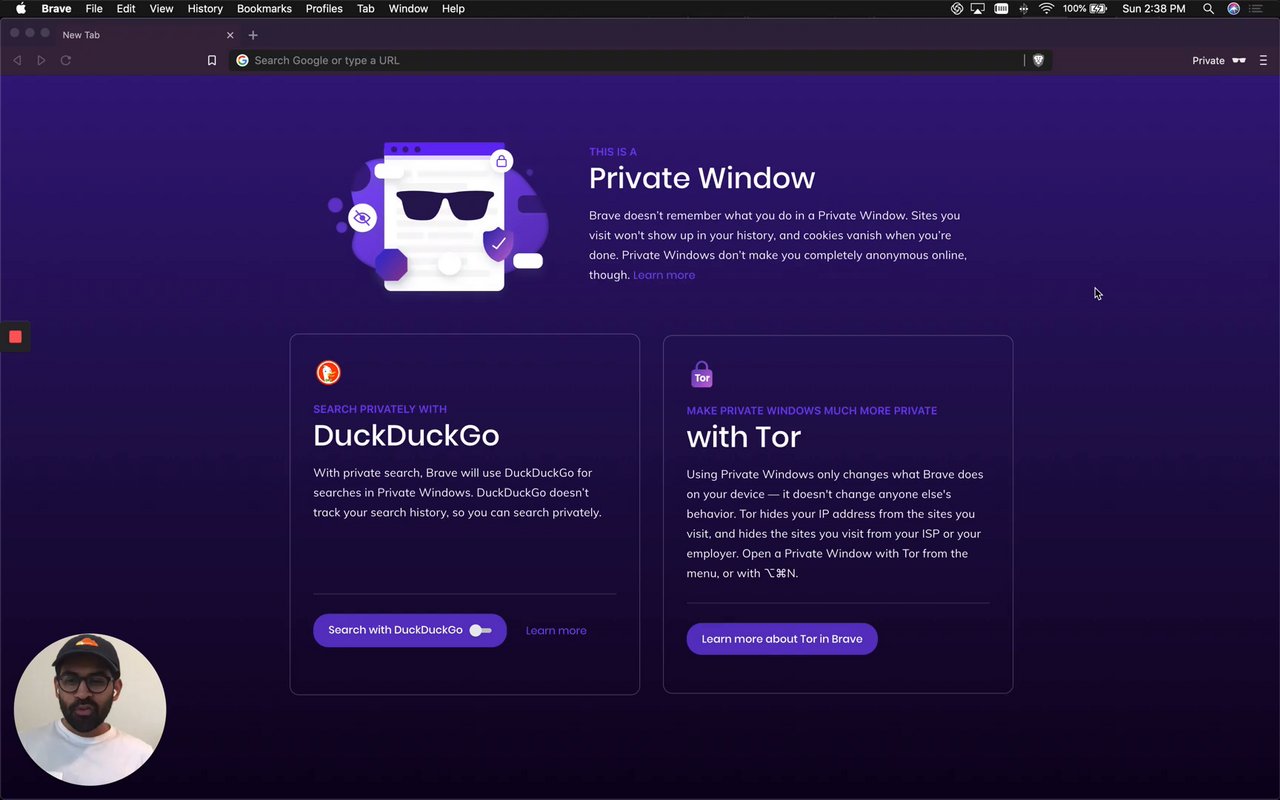The image size is (1280, 800).
Task: Go back with the back arrow
Action: pyautogui.click(x=17, y=60)
